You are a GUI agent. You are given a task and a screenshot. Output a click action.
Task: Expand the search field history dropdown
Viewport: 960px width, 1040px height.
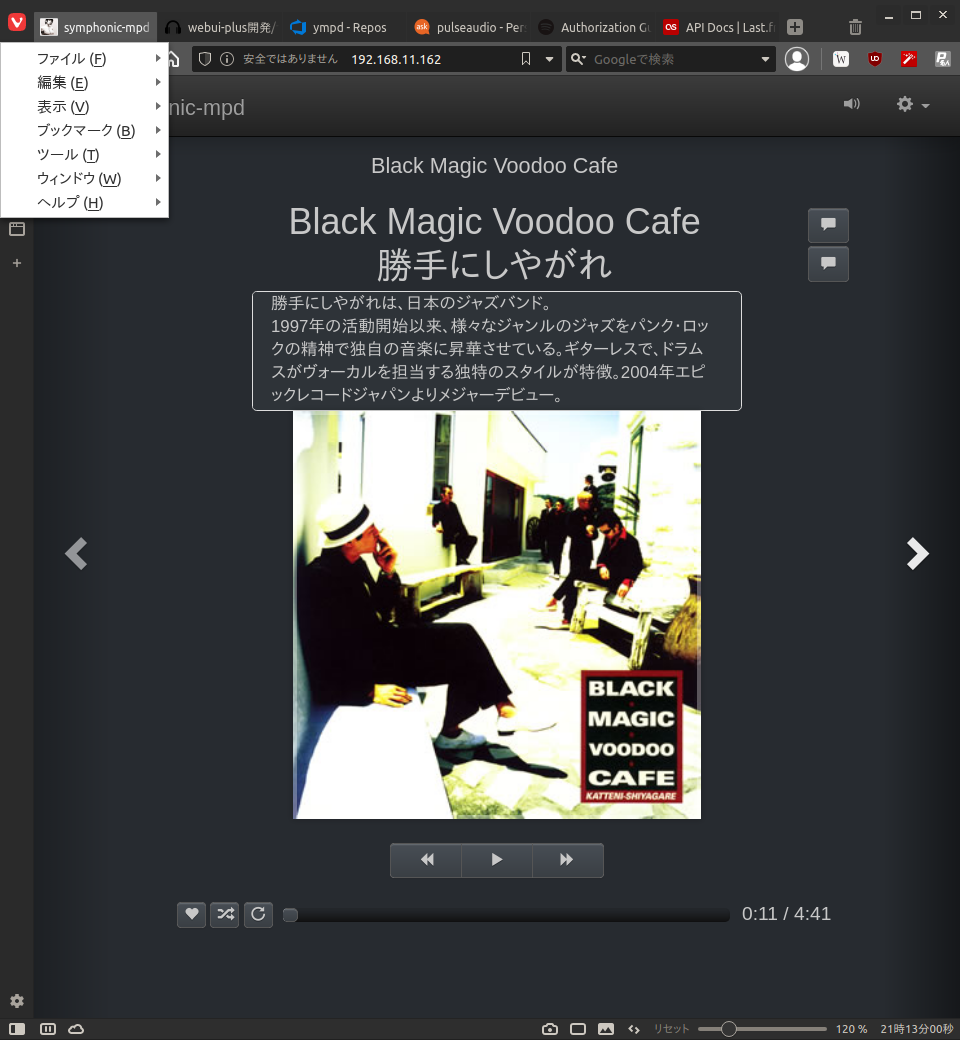[765, 59]
